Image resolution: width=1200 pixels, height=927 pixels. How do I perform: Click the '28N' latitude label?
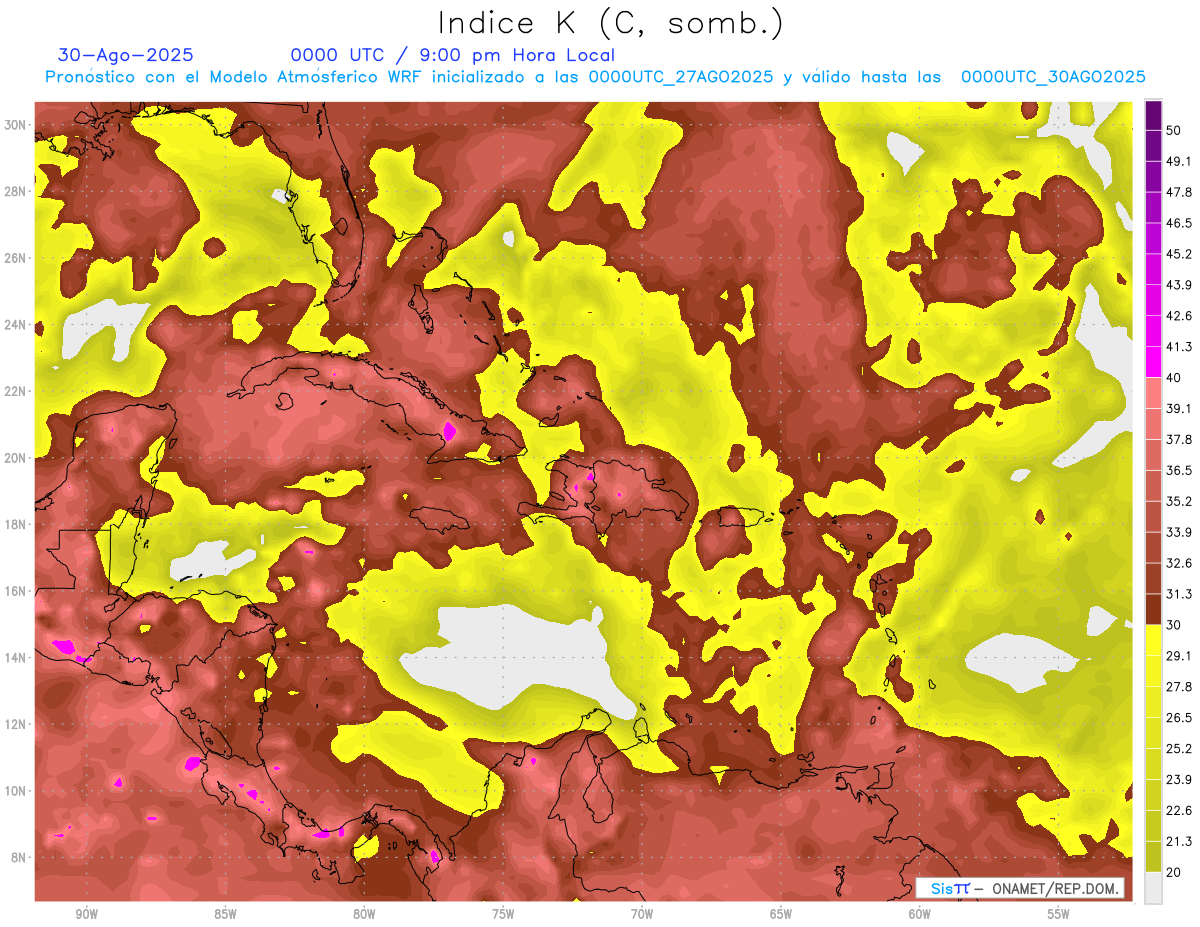tap(17, 191)
